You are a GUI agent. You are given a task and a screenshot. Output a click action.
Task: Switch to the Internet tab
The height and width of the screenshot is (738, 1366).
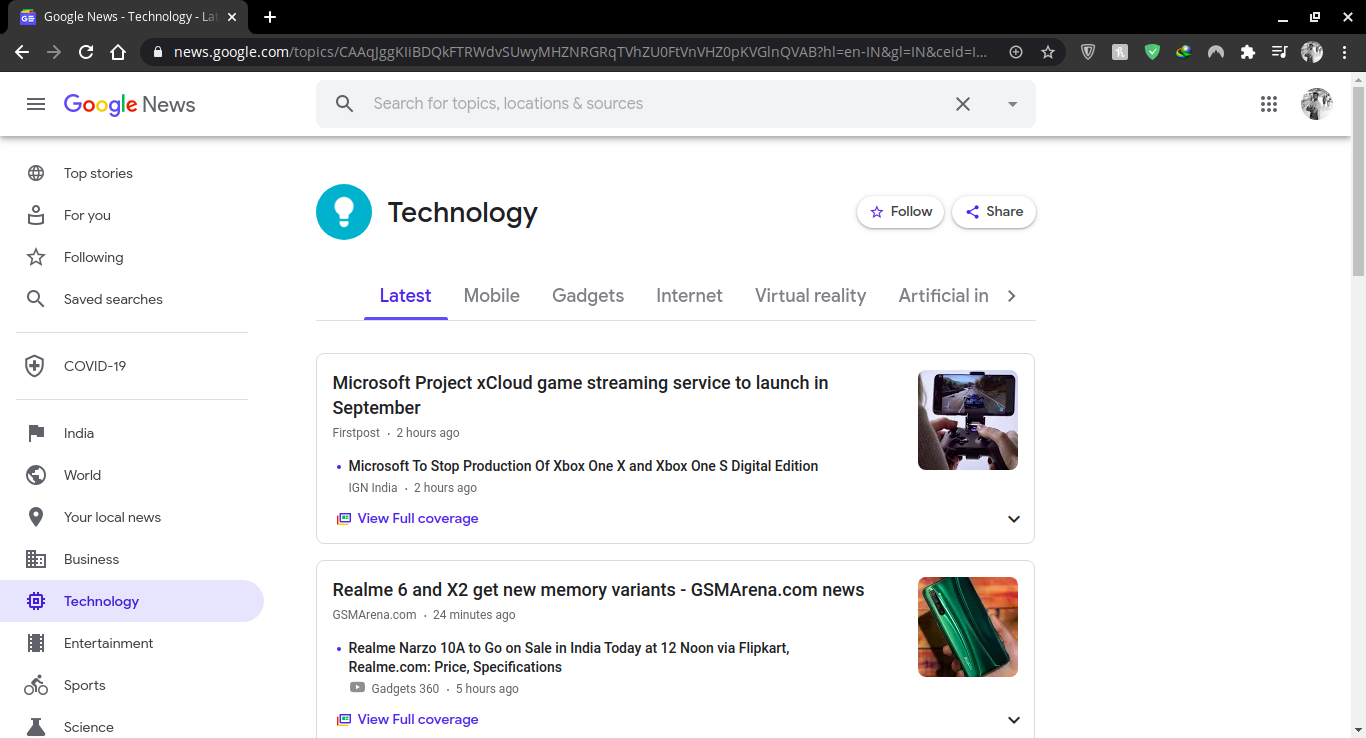(x=689, y=296)
